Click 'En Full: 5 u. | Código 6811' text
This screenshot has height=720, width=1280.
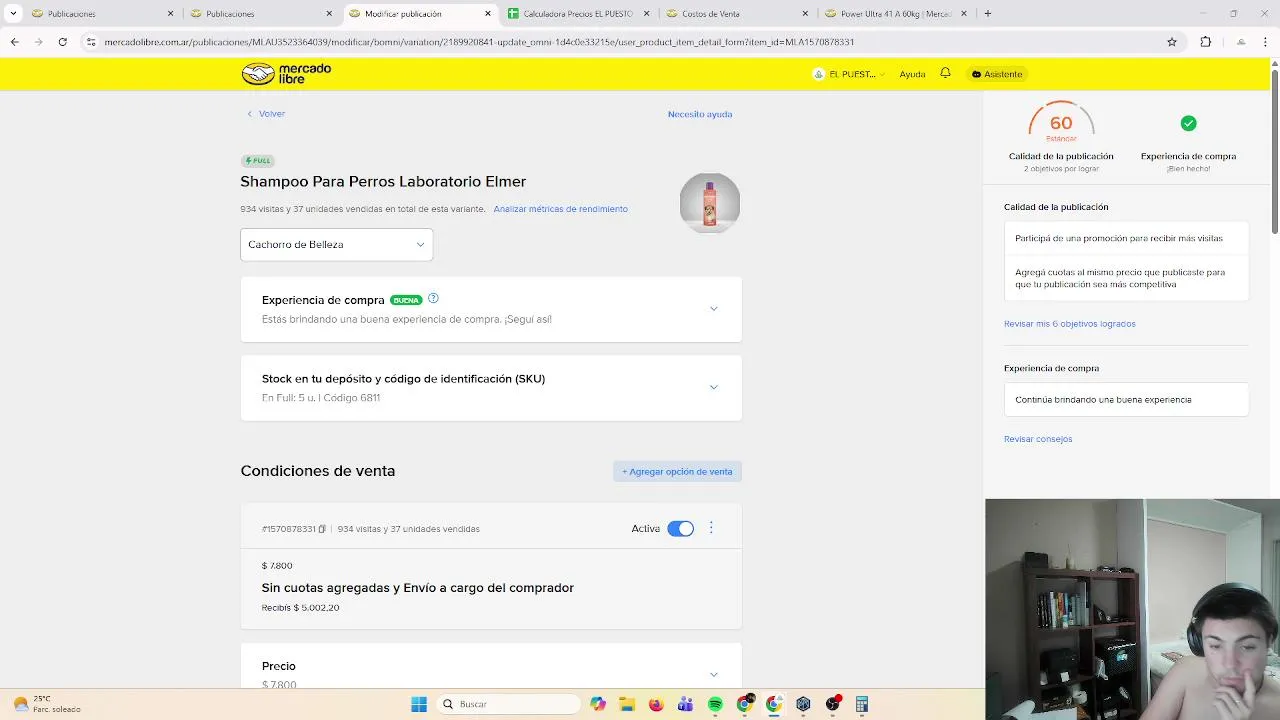point(321,398)
